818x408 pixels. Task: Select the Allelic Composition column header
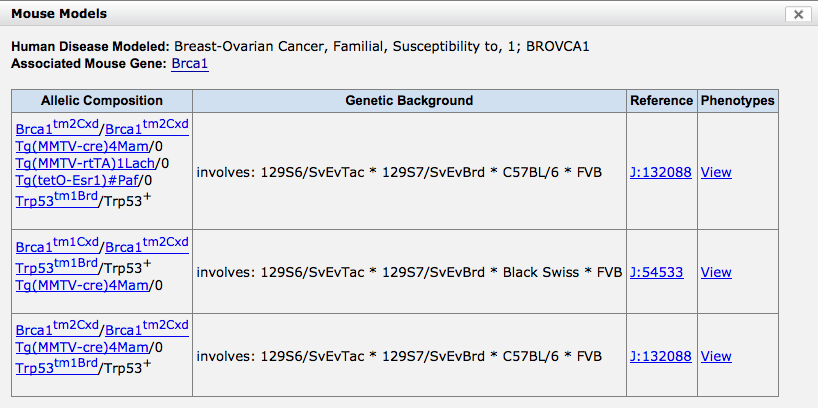[x=102, y=100]
